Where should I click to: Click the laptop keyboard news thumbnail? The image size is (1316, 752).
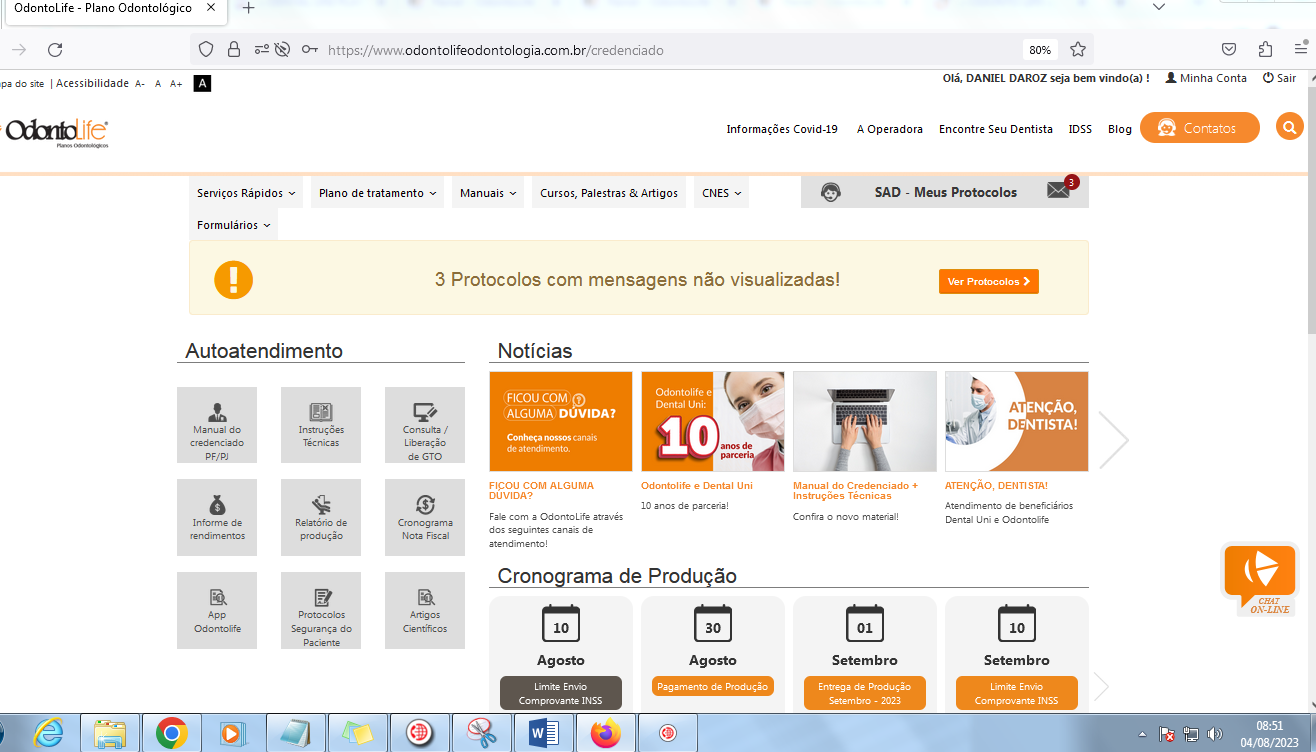[865, 421]
